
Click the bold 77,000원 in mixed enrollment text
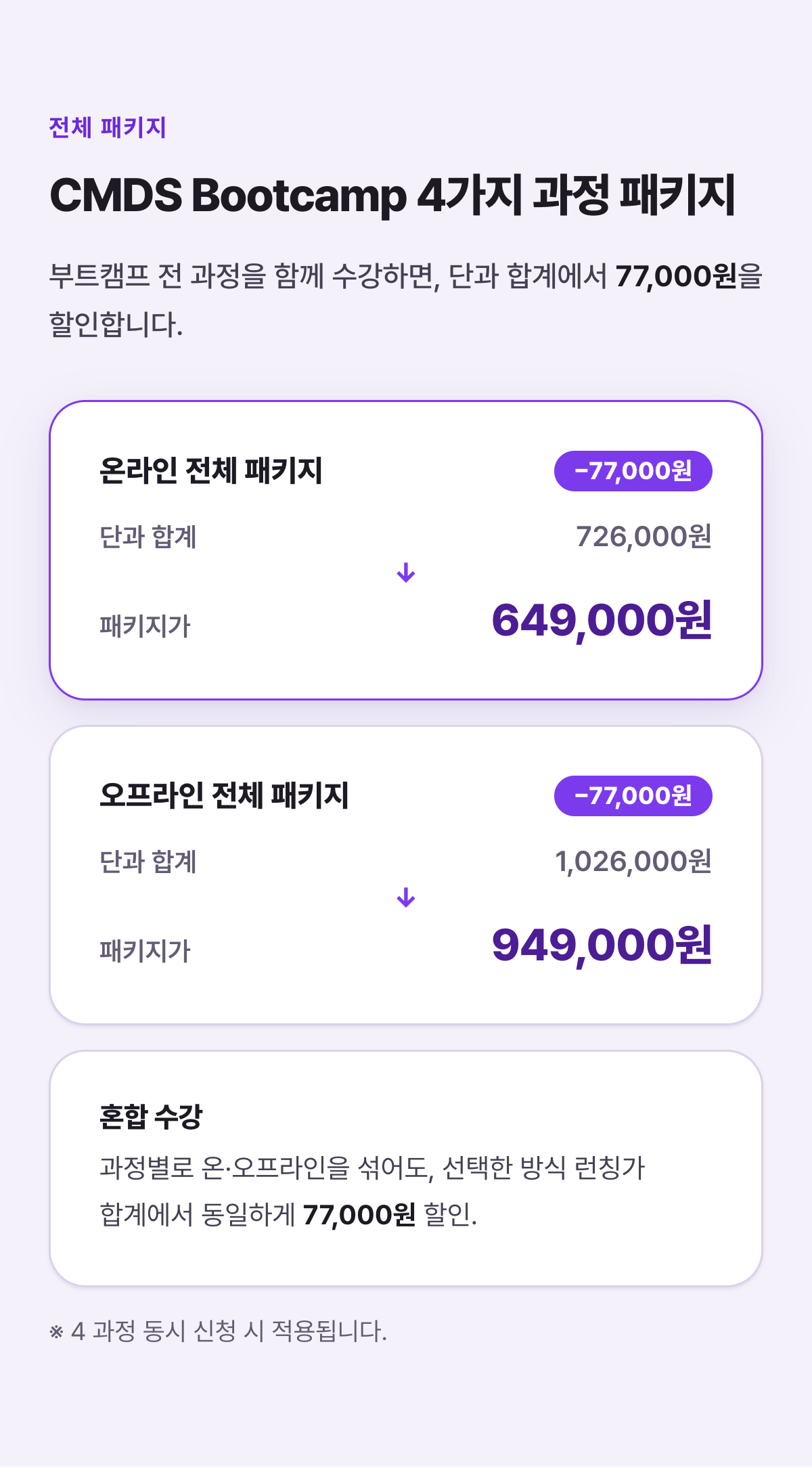click(x=359, y=1215)
